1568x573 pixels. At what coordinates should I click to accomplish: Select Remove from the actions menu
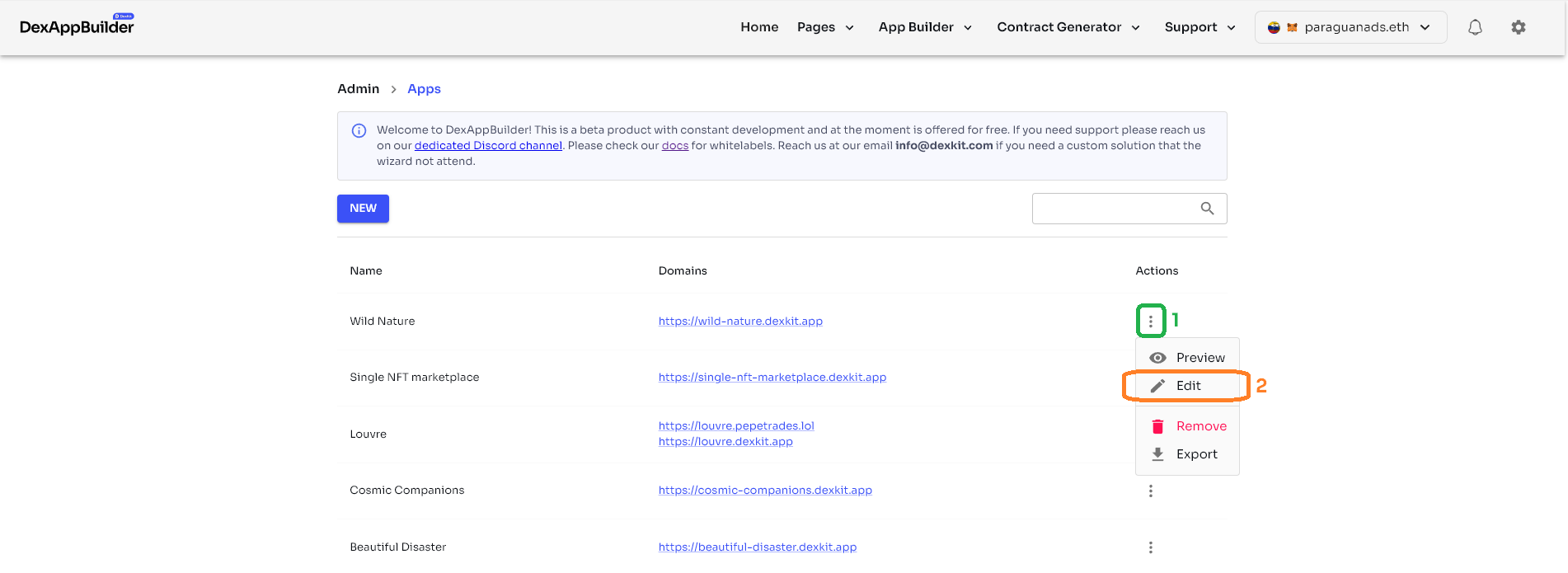[1188, 426]
